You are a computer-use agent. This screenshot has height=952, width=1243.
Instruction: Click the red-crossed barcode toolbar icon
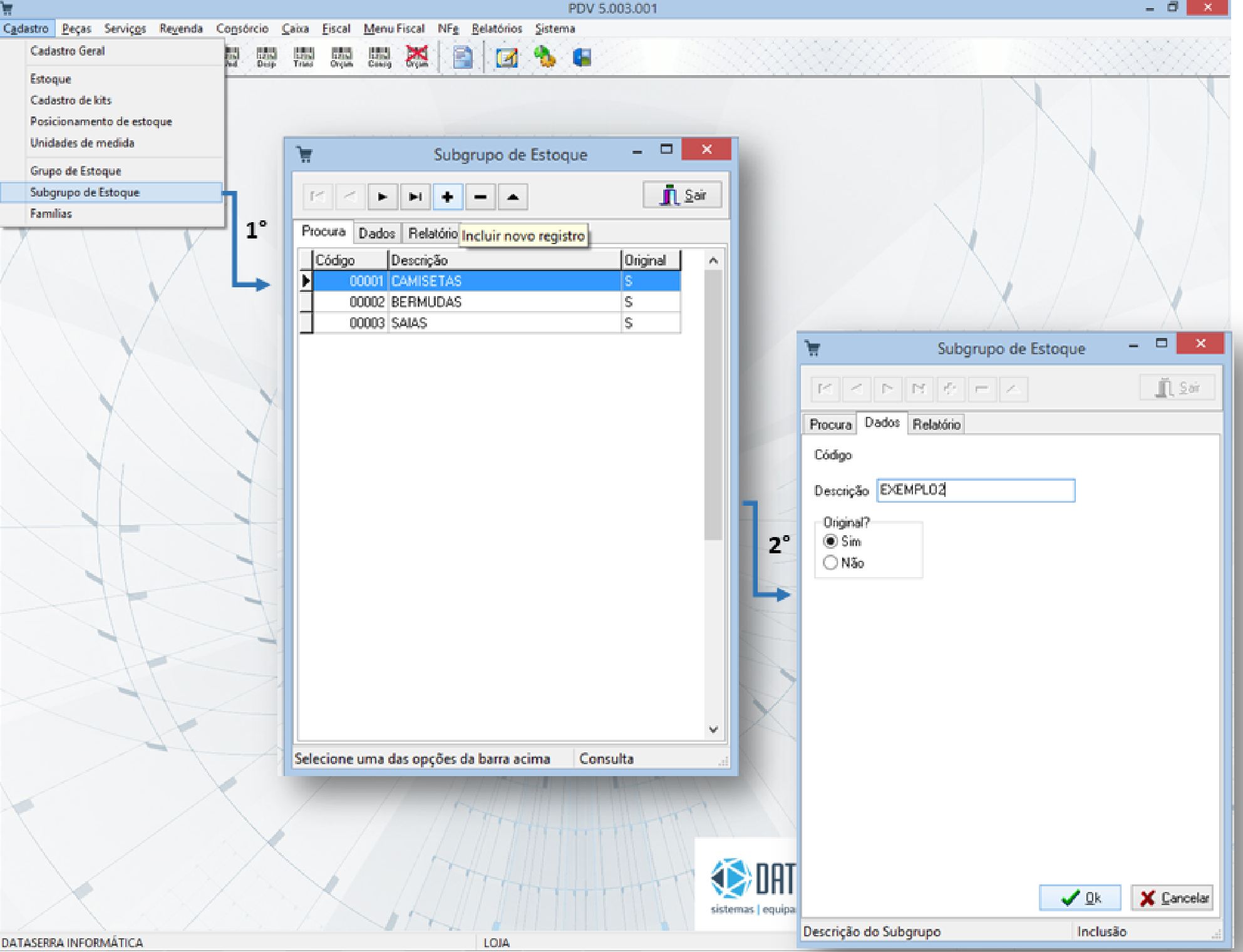pyautogui.click(x=417, y=57)
